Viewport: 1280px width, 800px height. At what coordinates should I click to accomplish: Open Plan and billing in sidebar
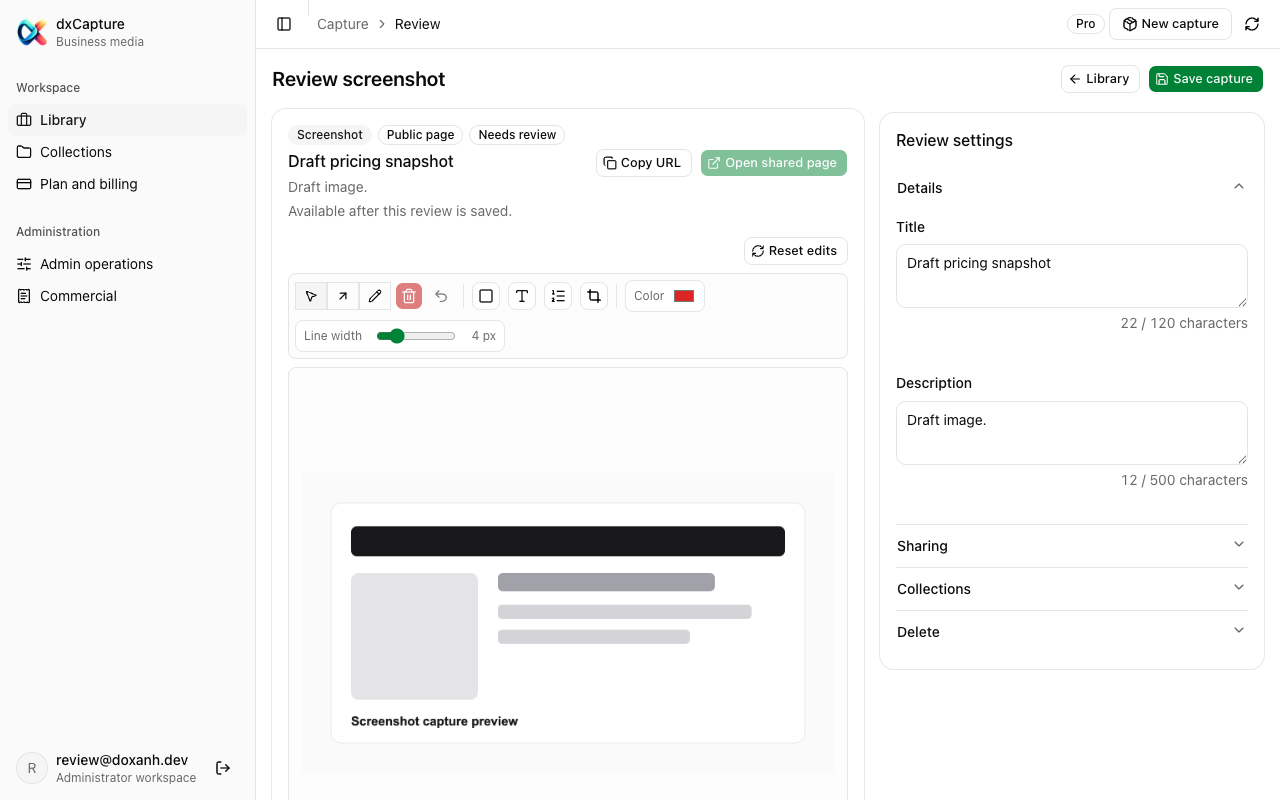click(x=127, y=184)
